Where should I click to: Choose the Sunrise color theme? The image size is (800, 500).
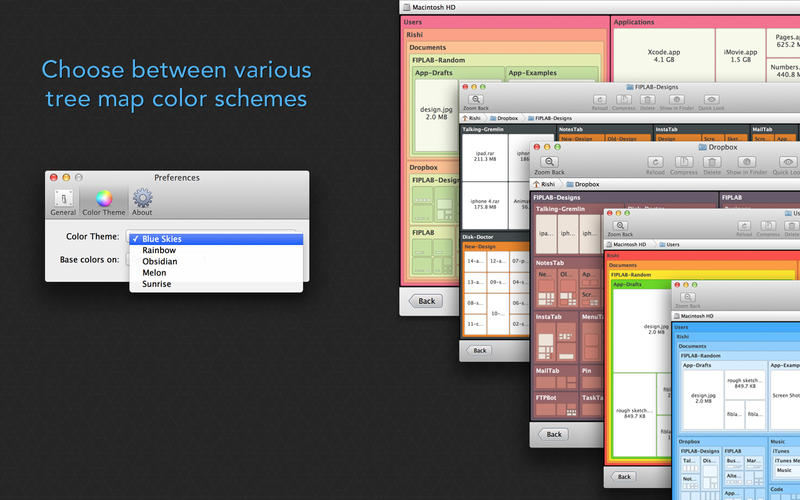(216, 284)
